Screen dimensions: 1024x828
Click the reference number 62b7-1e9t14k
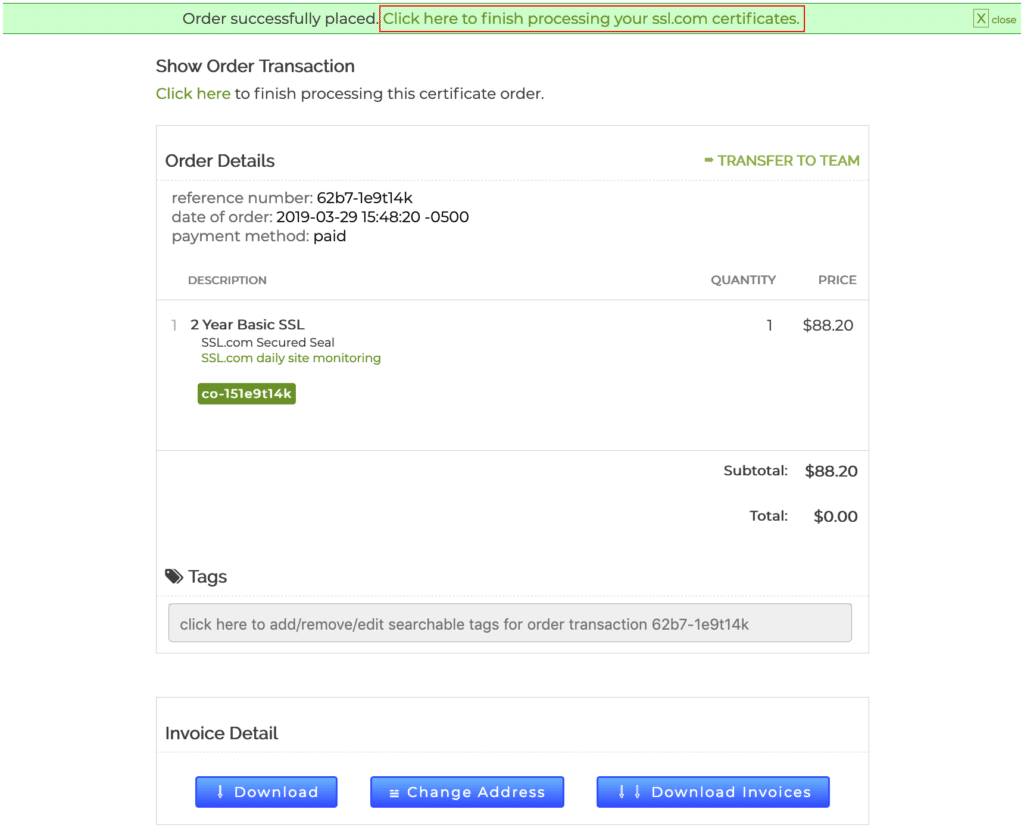coord(364,198)
